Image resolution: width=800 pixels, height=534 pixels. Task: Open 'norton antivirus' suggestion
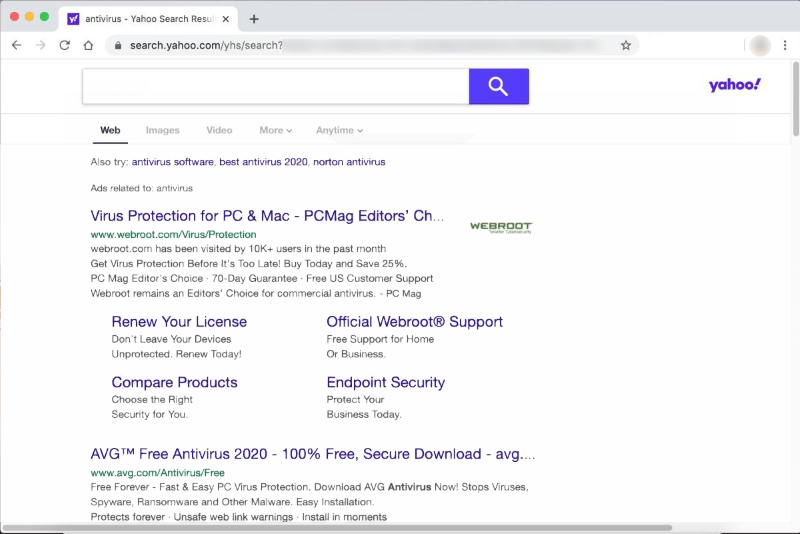pos(349,162)
